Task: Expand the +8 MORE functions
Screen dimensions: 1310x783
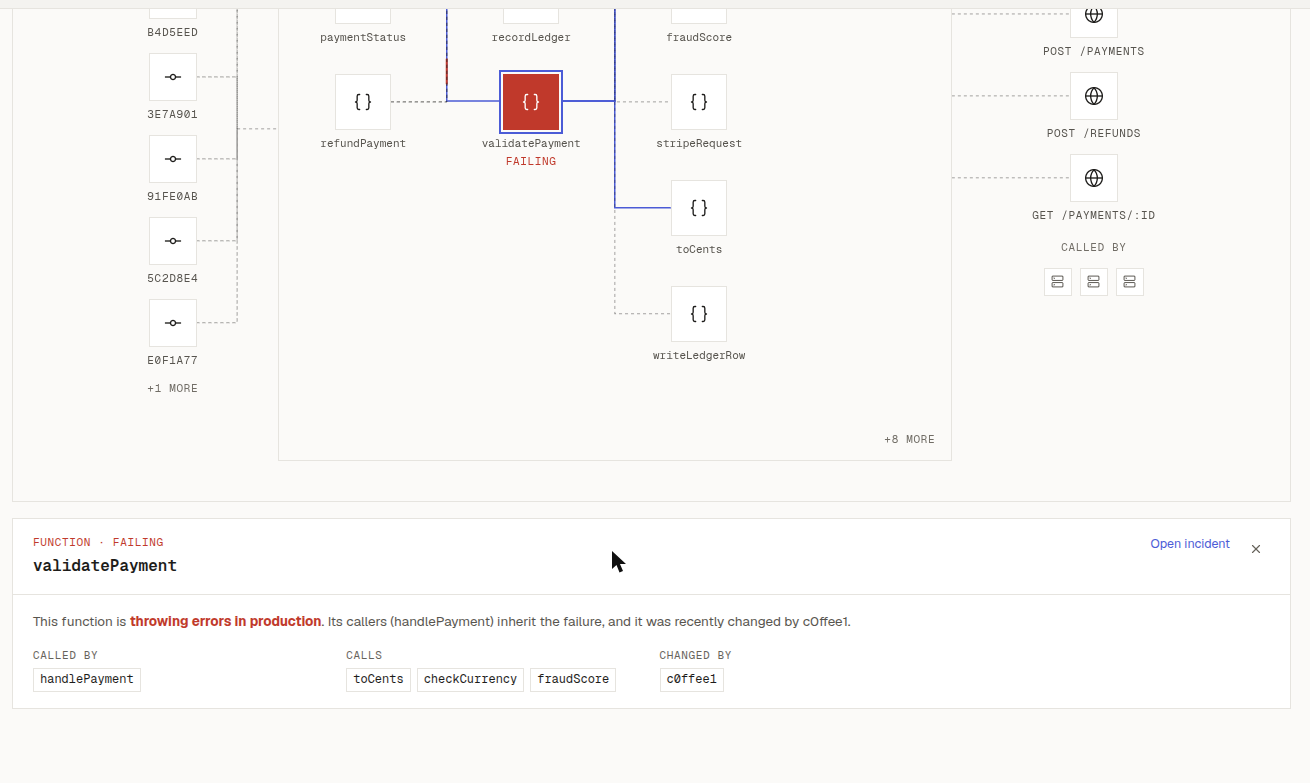Action: [909, 439]
